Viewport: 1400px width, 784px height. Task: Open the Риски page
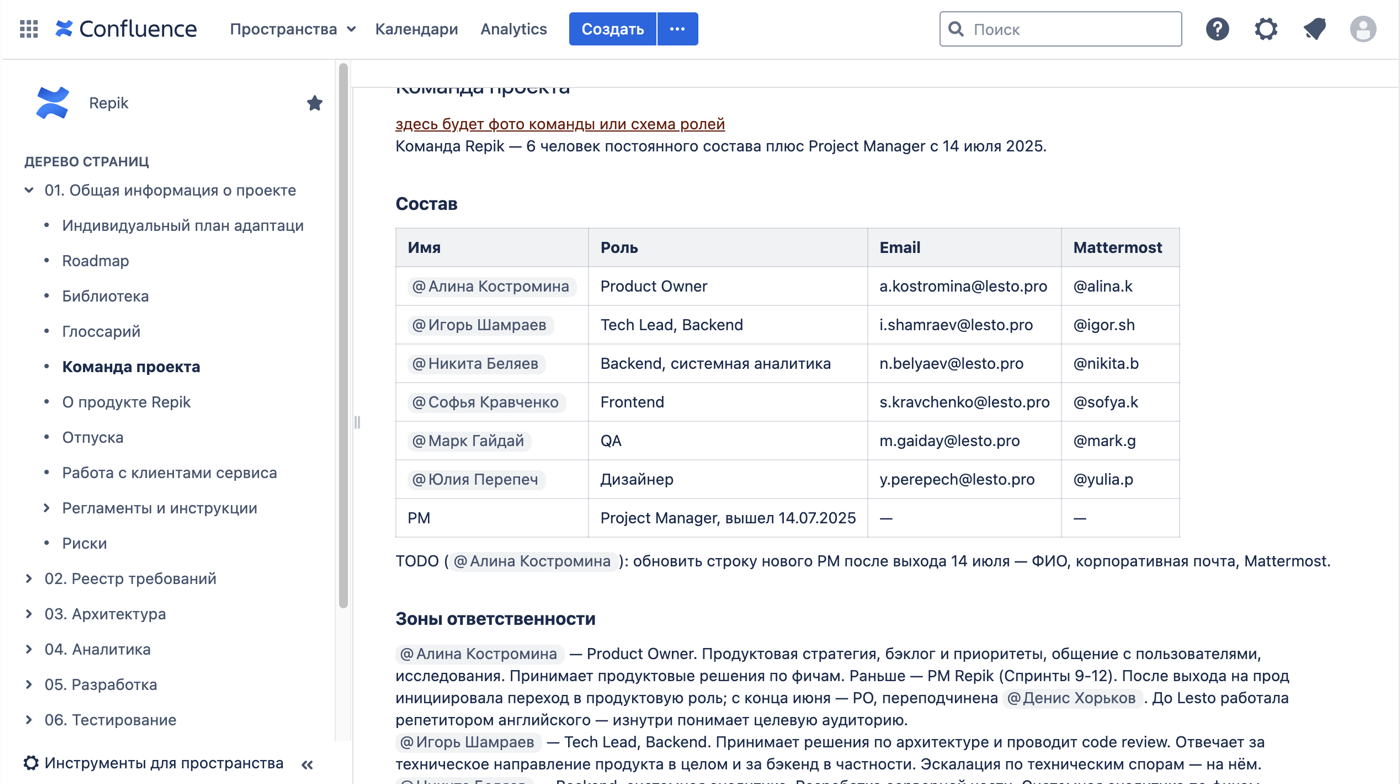pos(84,544)
